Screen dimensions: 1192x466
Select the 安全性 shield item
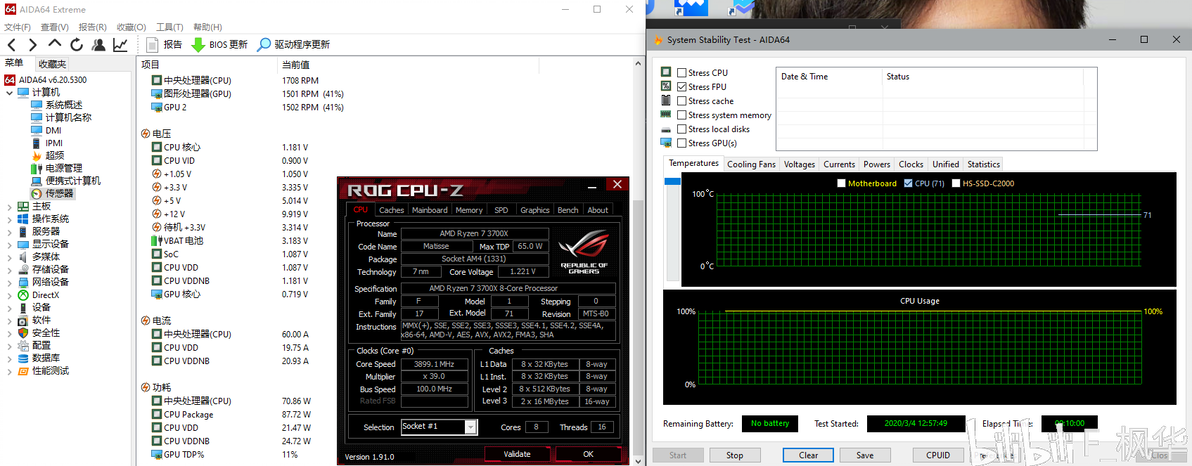point(38,333)
